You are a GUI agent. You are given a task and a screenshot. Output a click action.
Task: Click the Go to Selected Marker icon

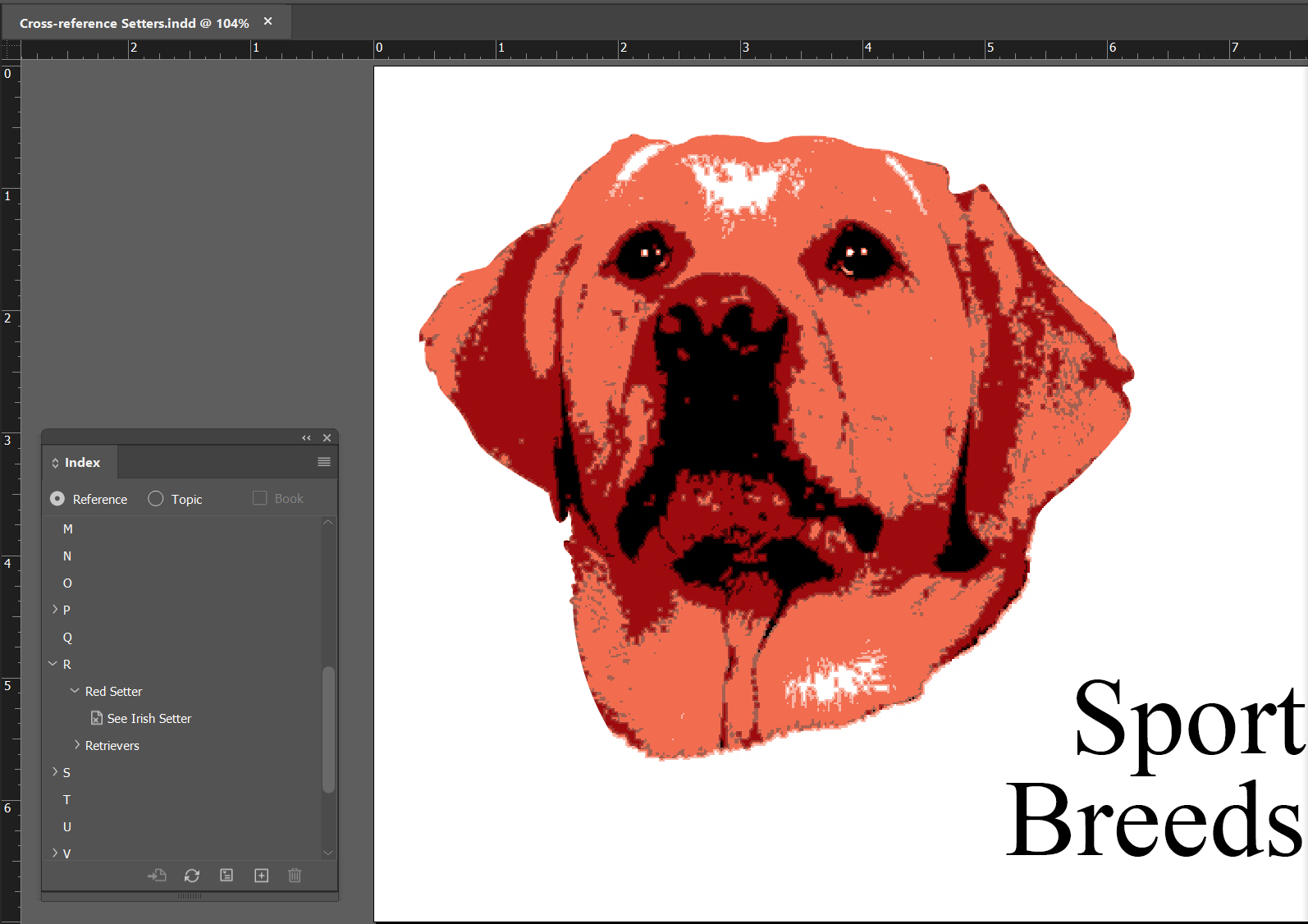pyautogui.click(x=157, y=876)
